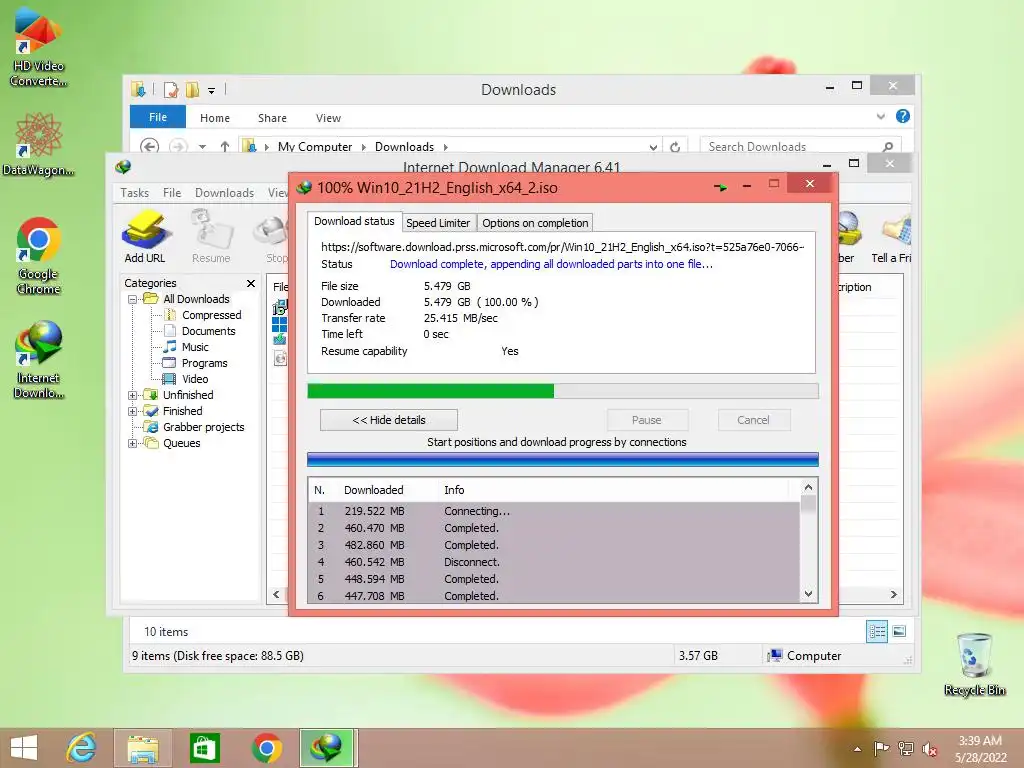Viewport: 1024px width, 768px height.
Task: Select the Compressed category
Action: coord(212,315)
